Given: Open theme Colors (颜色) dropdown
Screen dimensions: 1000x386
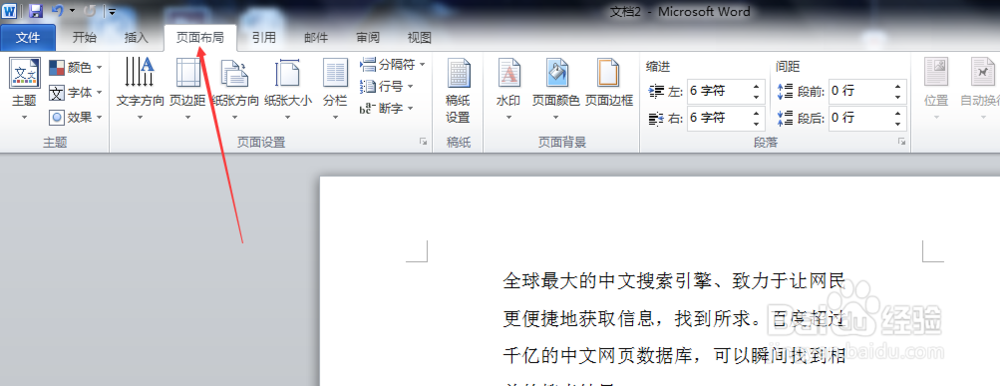Looking at the screenshot, I should tap(76, 68).
